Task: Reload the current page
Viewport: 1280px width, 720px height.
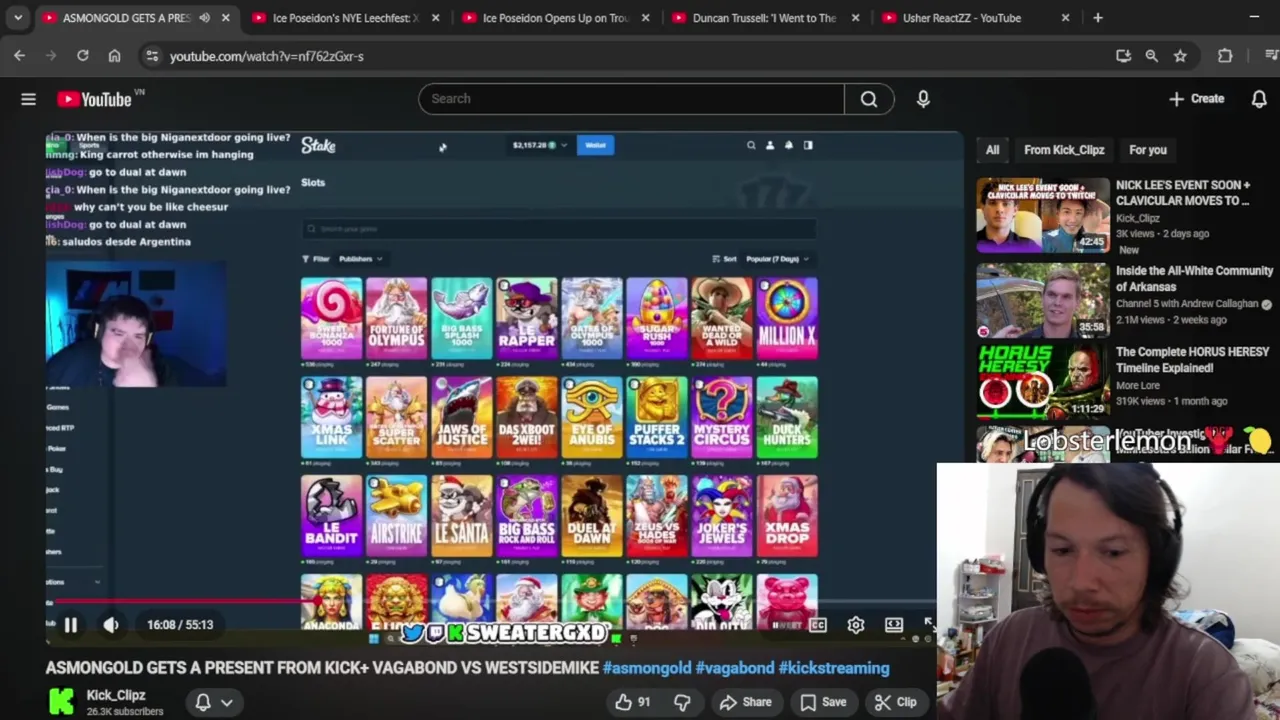Action: (83, 56)
